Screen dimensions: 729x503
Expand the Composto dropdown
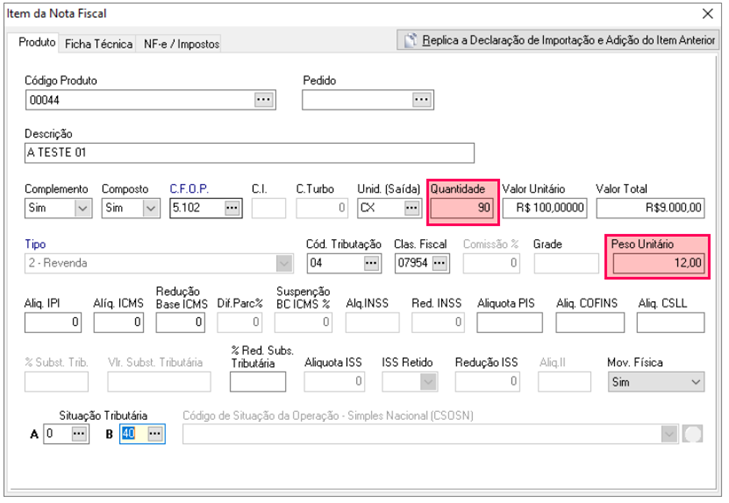tap(150, 208)
